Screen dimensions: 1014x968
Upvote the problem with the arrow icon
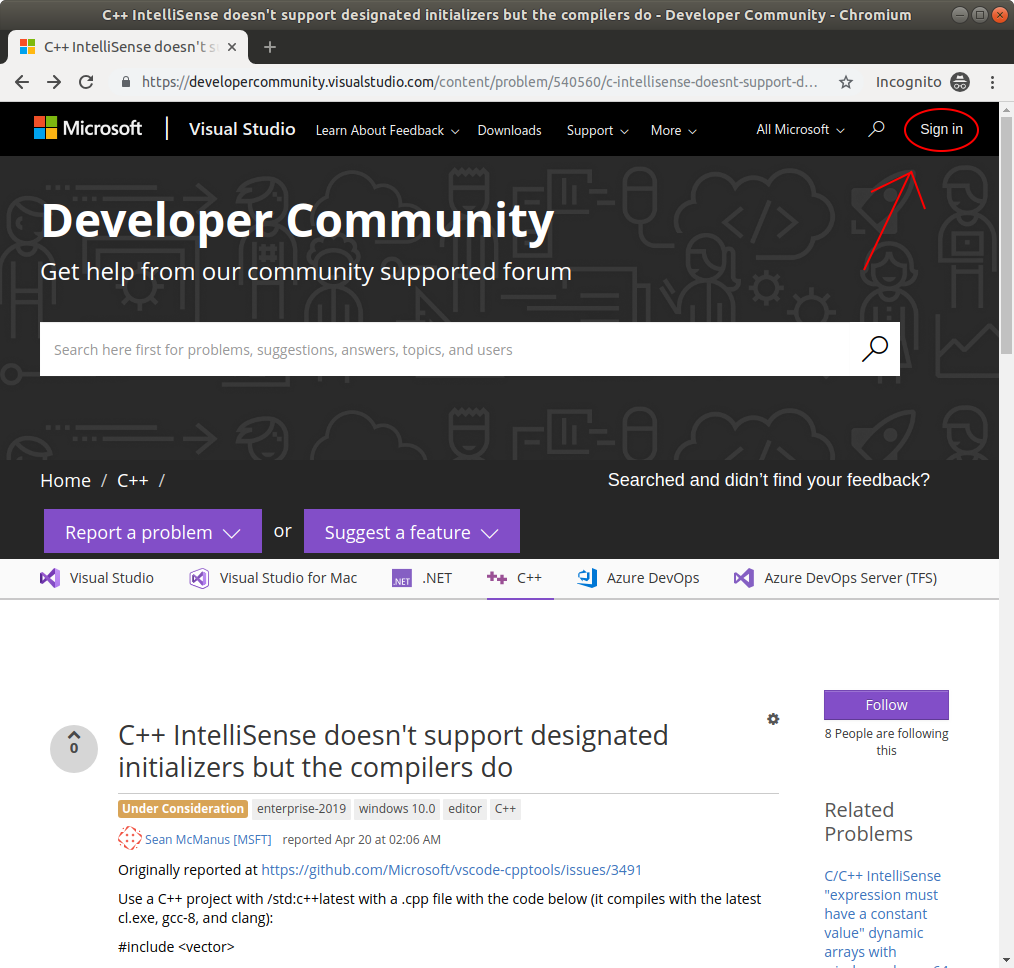click(74, 742)
